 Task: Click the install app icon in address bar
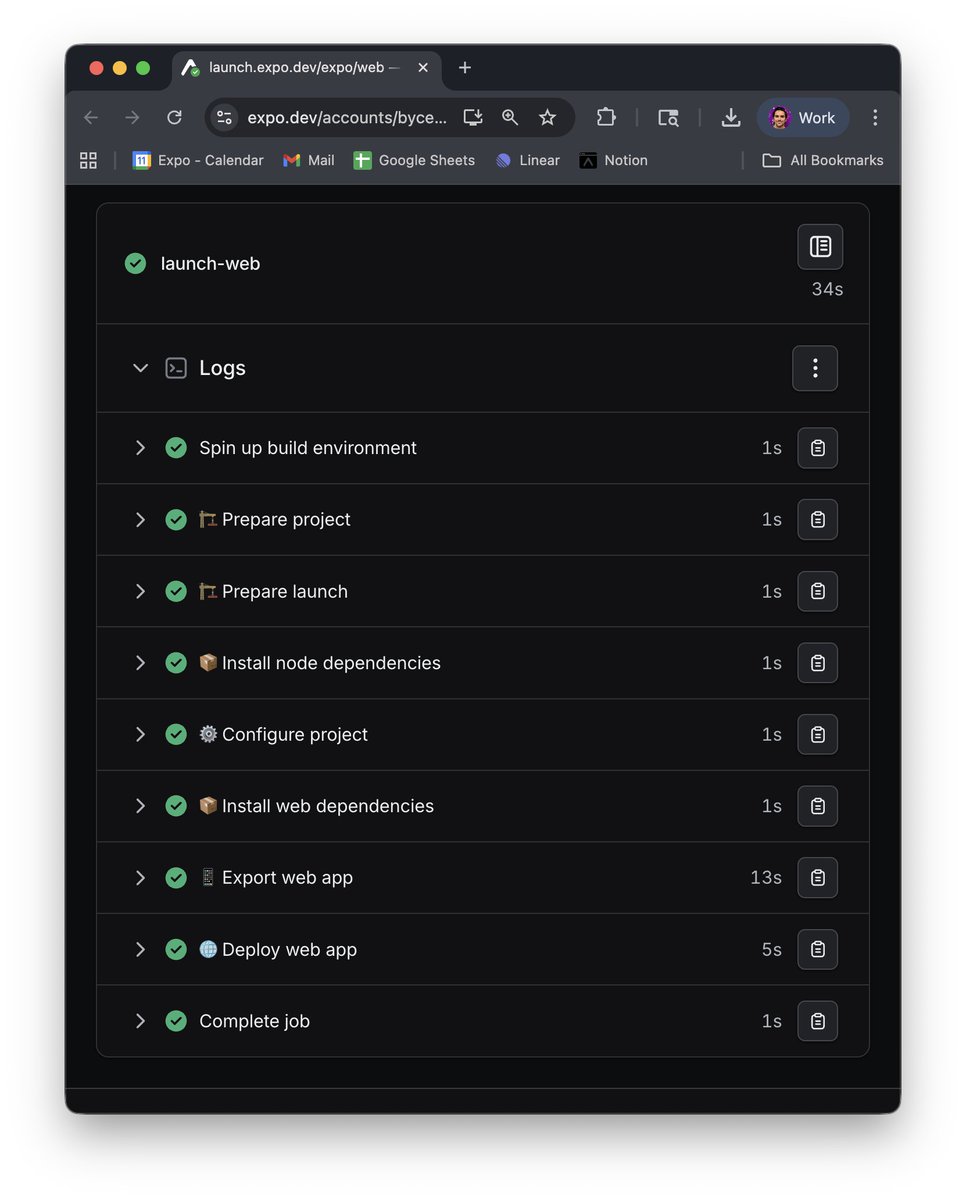click(473, 118)
